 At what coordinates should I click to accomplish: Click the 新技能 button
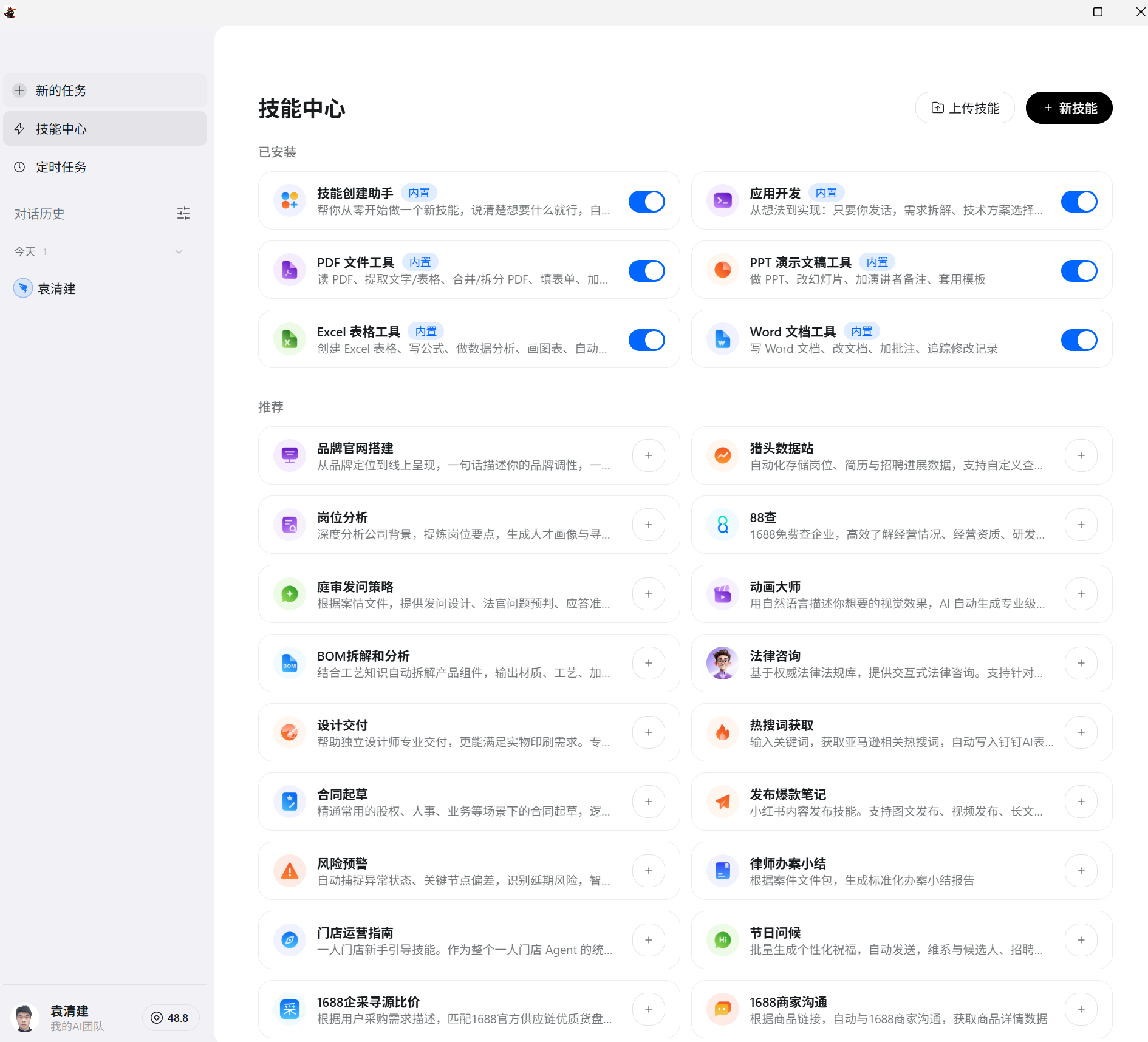click(1068, 107)
